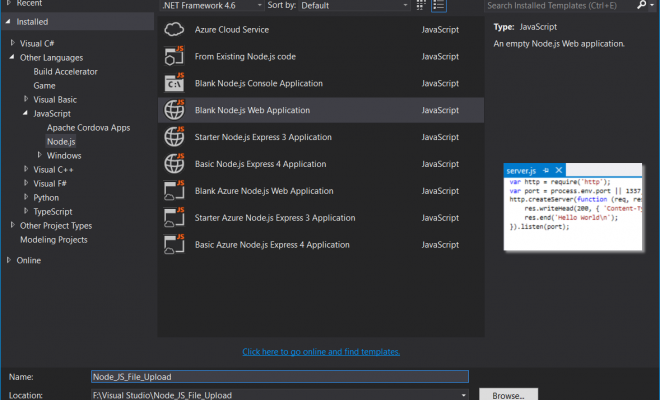660x400 pixels.
Task: Select 'Basic Azure Node.js Express 4 Application' name
Action: click(x=272, y=245)
